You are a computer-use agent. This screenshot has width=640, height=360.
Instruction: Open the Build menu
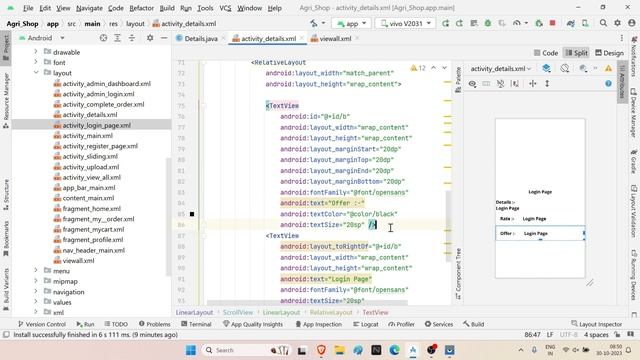pos(167,8)
